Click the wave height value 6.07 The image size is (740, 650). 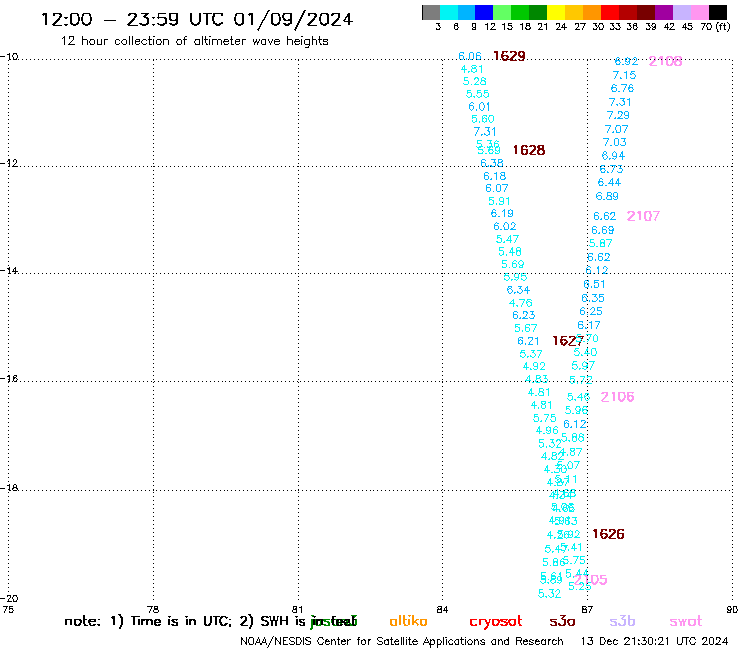tap(496, 188)
